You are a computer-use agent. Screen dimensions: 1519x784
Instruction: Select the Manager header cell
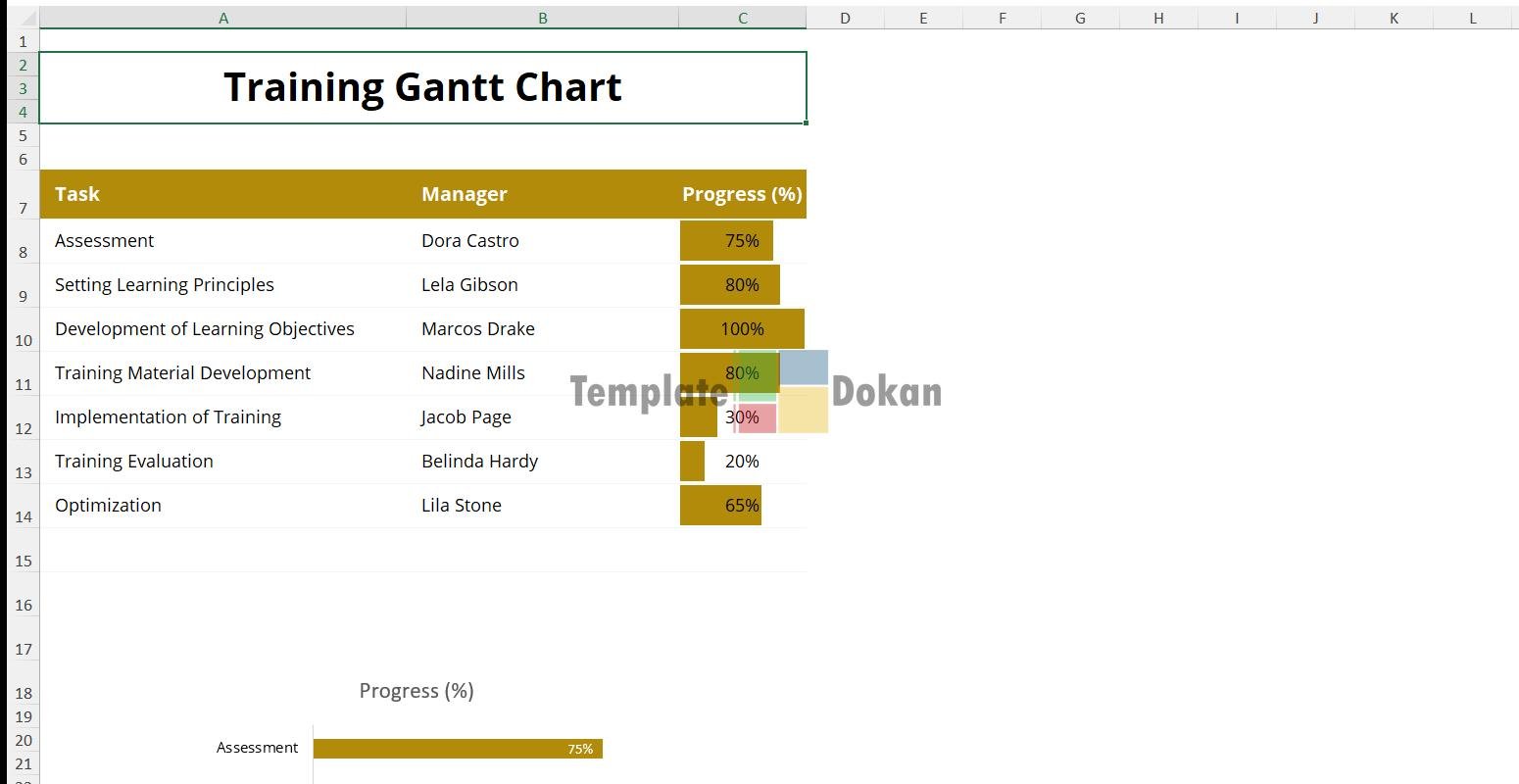click(542, 194)
